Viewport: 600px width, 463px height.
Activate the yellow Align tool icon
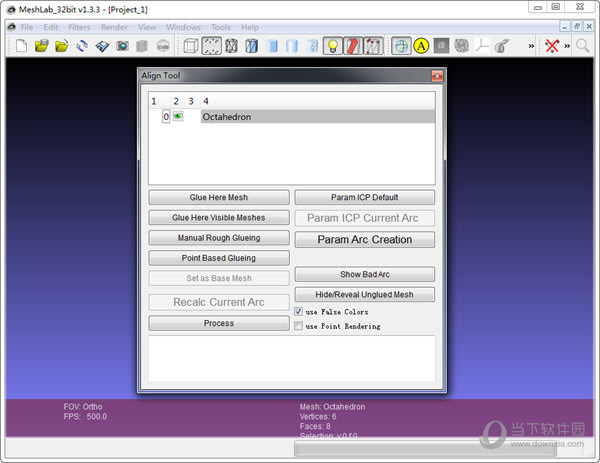pos(421,46)
